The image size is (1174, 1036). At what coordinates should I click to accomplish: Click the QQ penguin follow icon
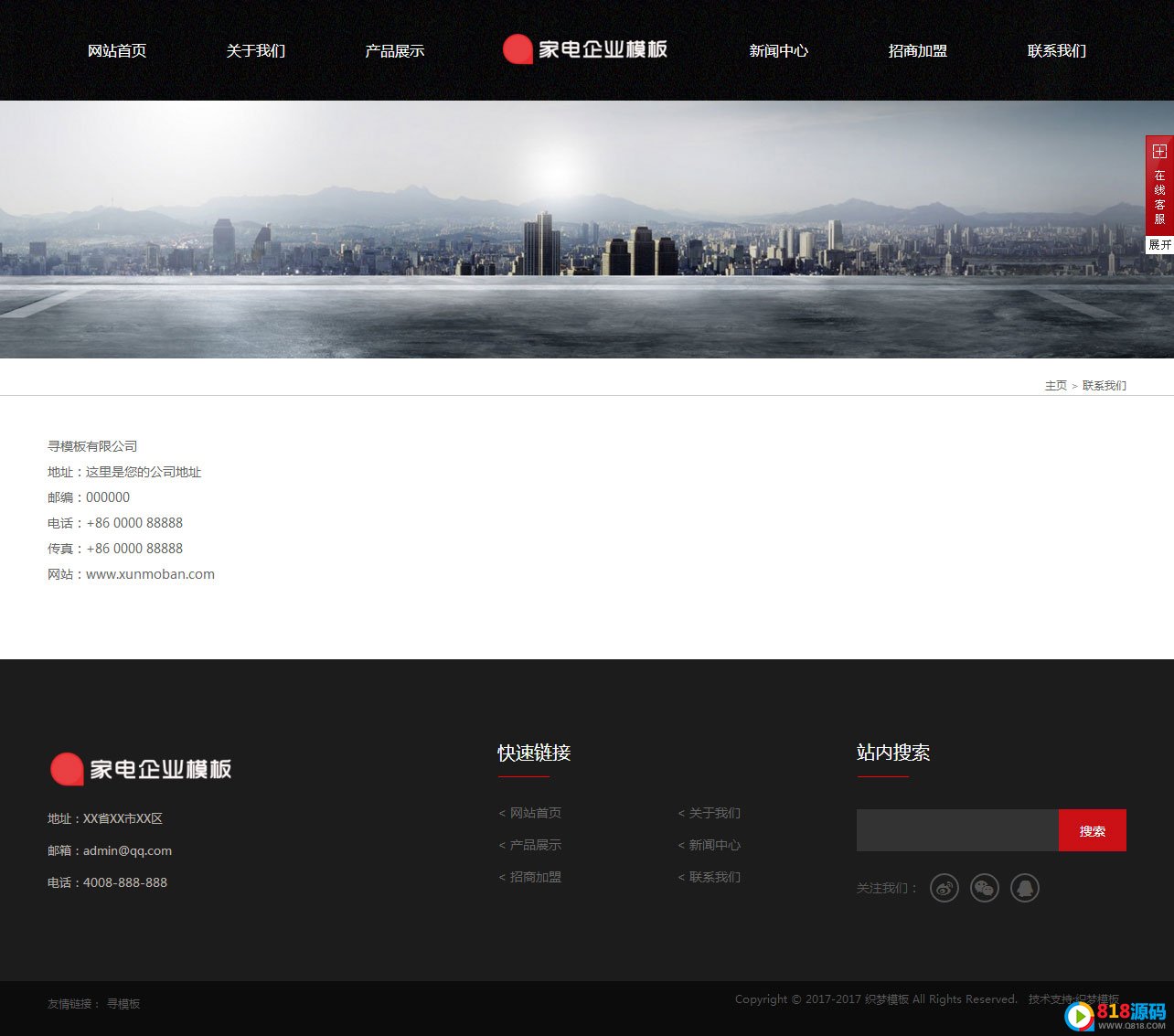1024,888
